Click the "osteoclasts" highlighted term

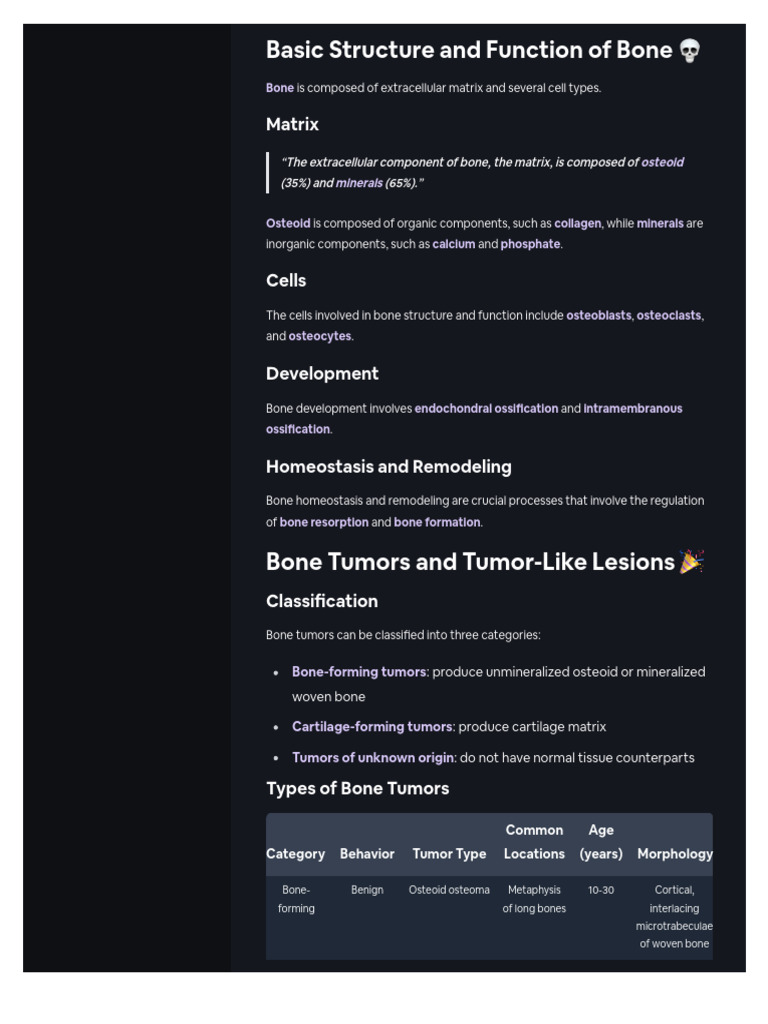coord(669,316)
